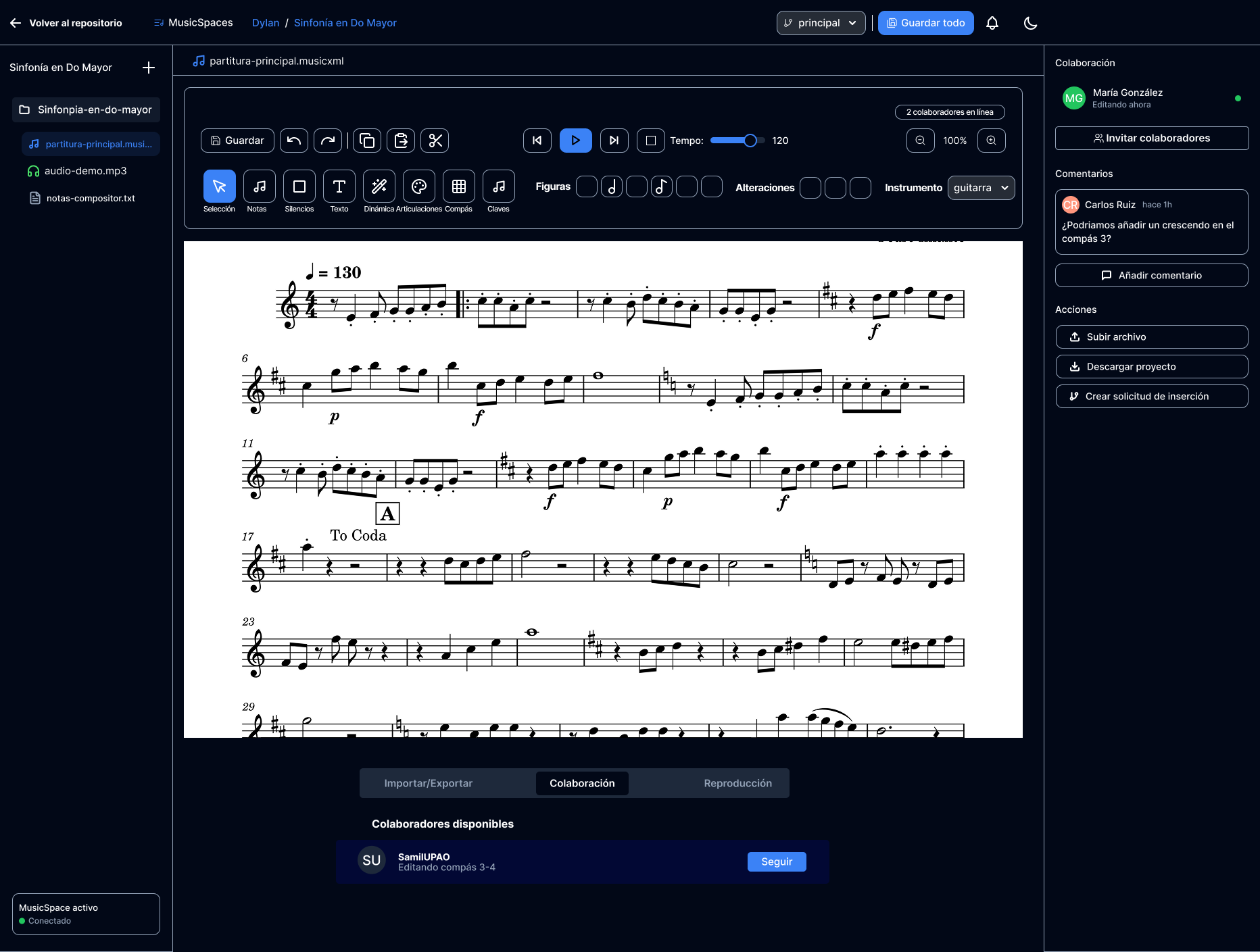Switch to the Reproducción tab
1260x952 pixels.
click(x=737, y=783)
